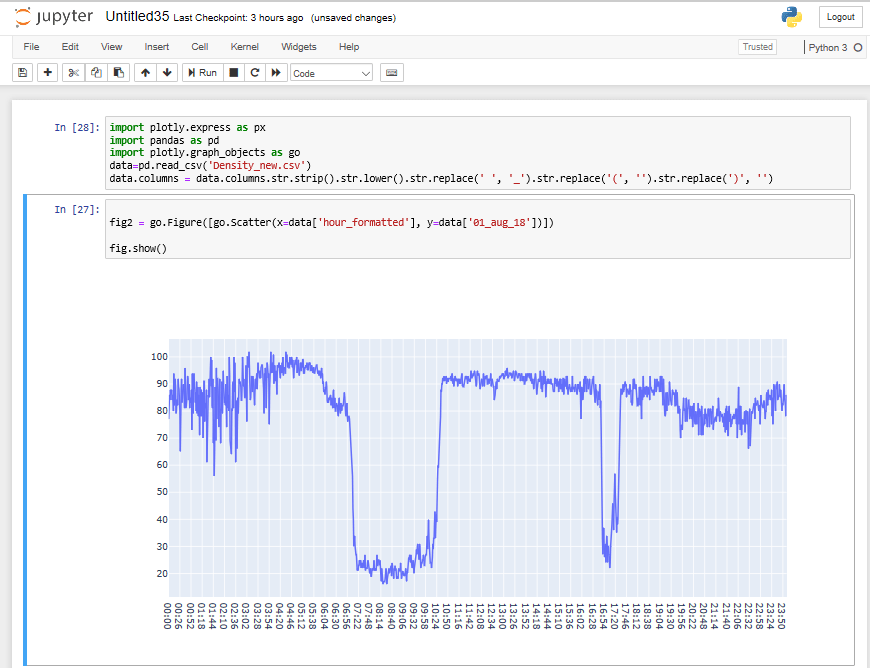Rename the notebook title Untitled35
This screenshot has height=668, width=870.
coord(137,16)
